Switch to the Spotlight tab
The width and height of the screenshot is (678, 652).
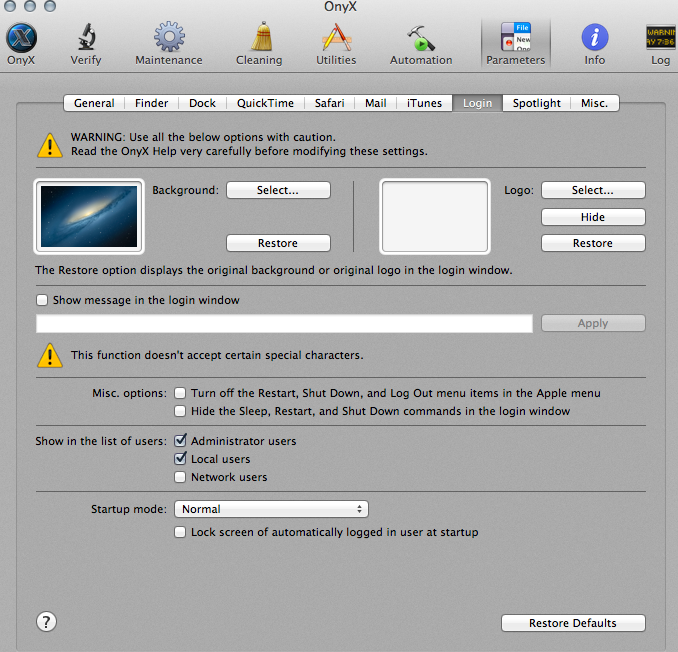pos(537,103)
